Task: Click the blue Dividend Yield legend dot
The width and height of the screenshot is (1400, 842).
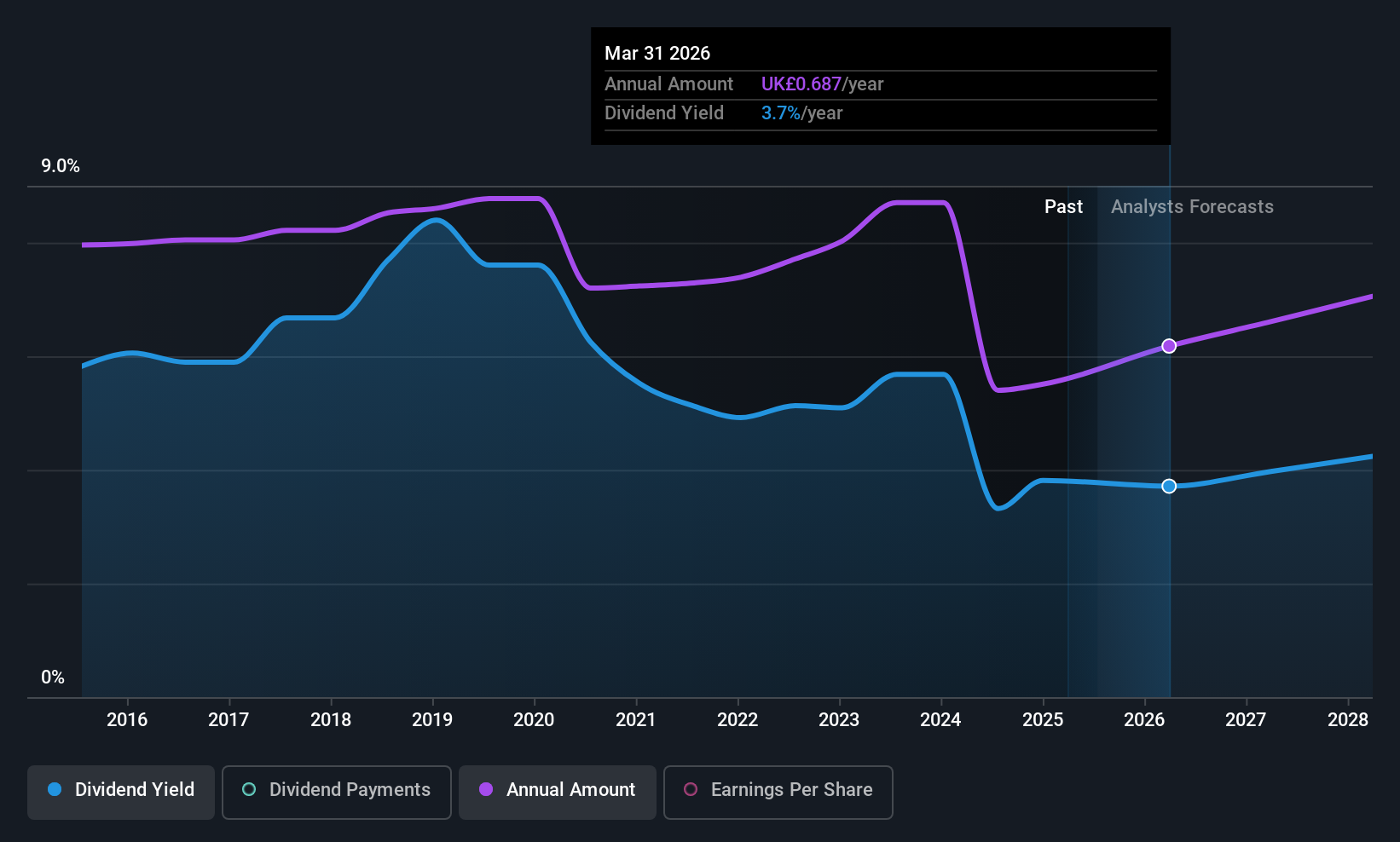Action: 55,789
